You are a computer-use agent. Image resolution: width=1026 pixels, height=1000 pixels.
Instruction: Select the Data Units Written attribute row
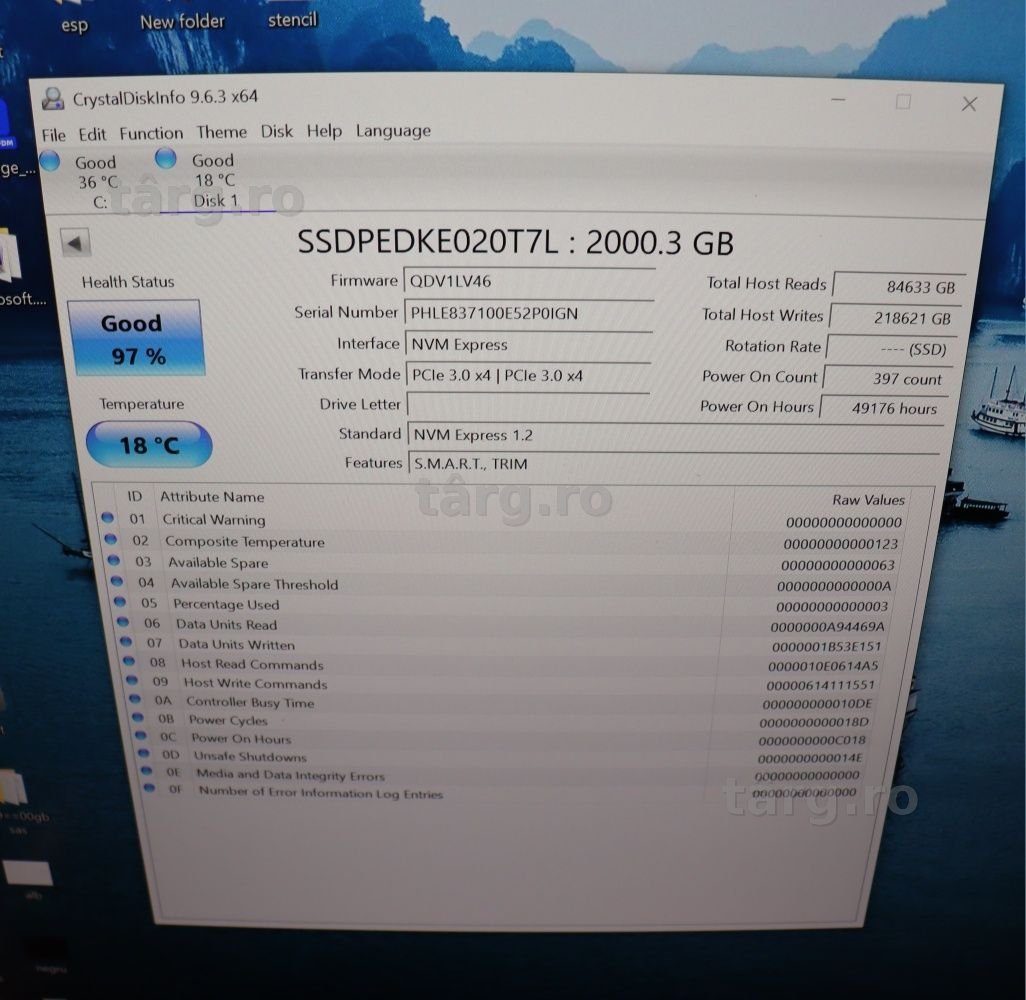coord(503,645)
